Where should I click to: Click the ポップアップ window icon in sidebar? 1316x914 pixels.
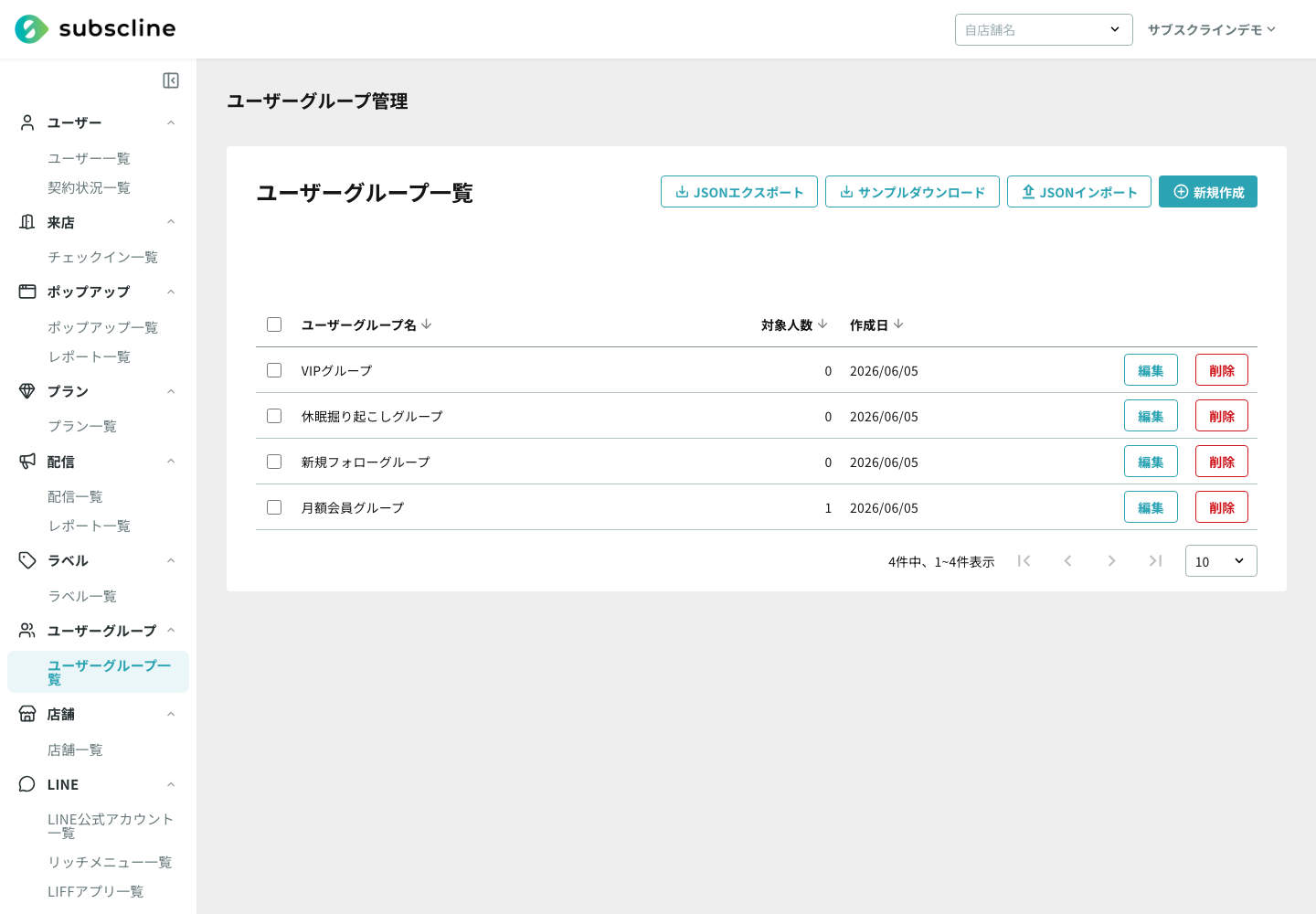pos(27,292)
